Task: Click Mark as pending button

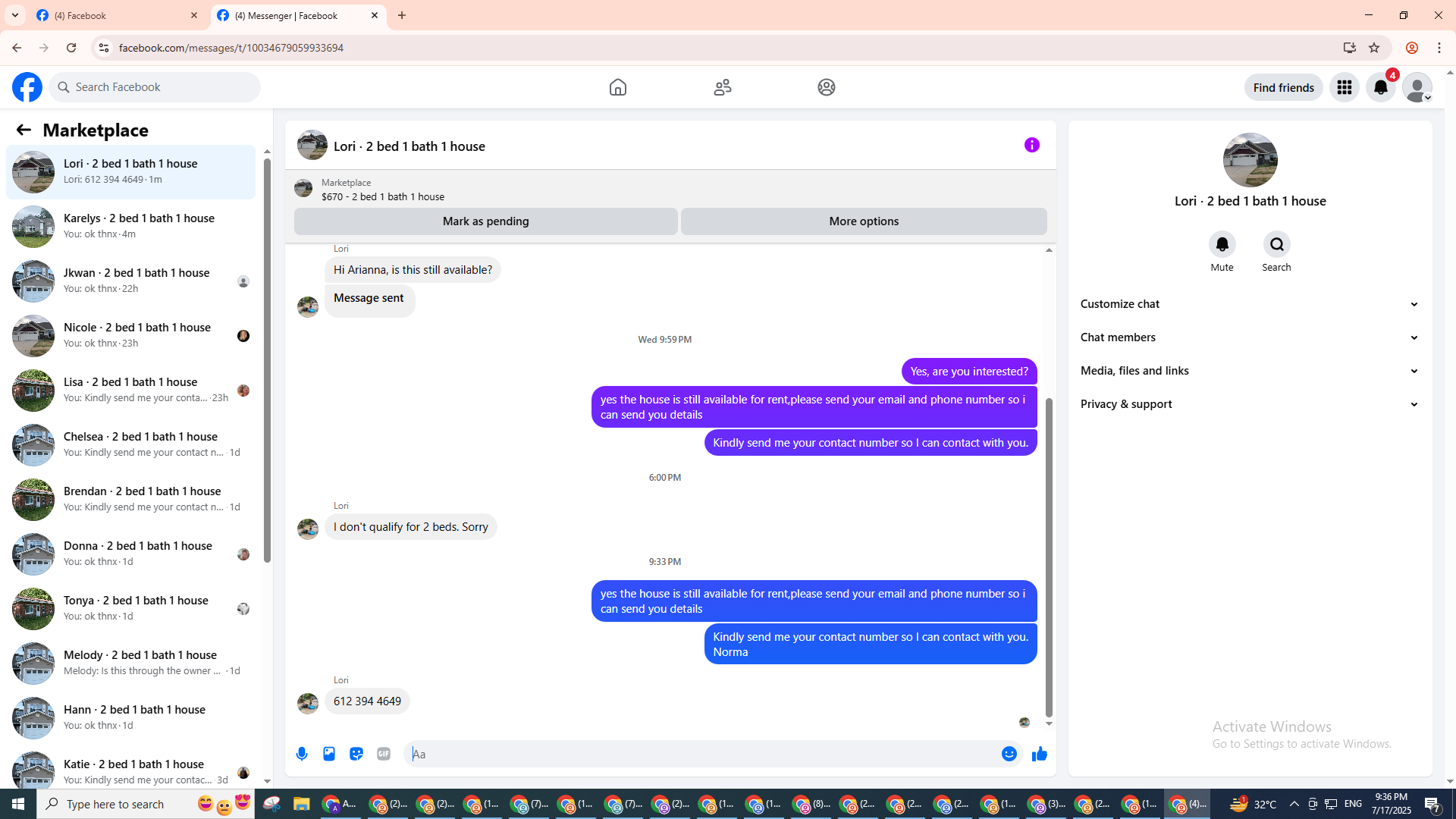Action: click(x=486, y=221)
